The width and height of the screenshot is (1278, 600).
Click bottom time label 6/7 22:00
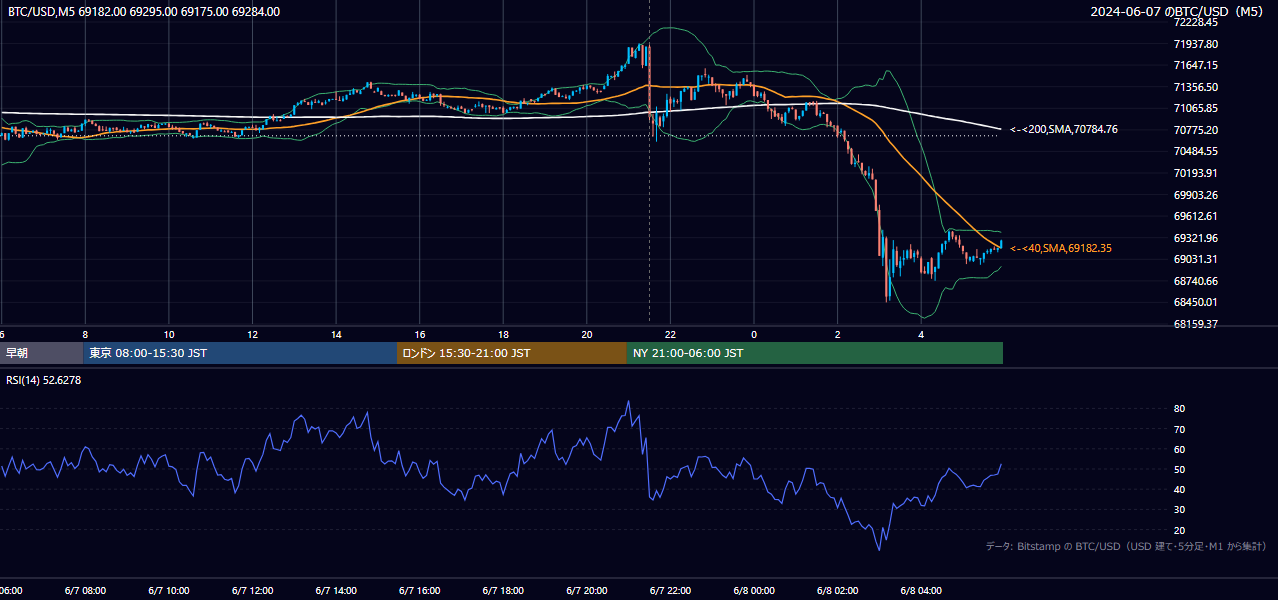(x=670, y=591)
